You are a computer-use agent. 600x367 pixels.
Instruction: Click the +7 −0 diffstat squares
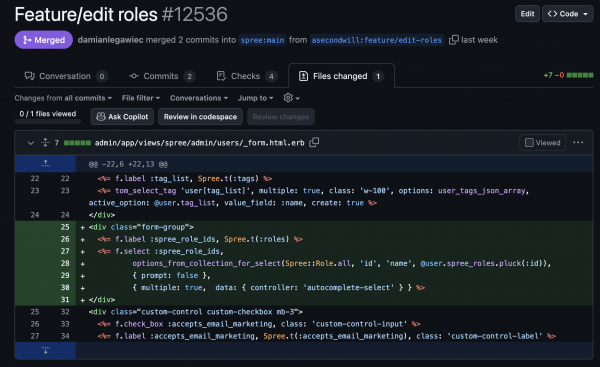580,75
